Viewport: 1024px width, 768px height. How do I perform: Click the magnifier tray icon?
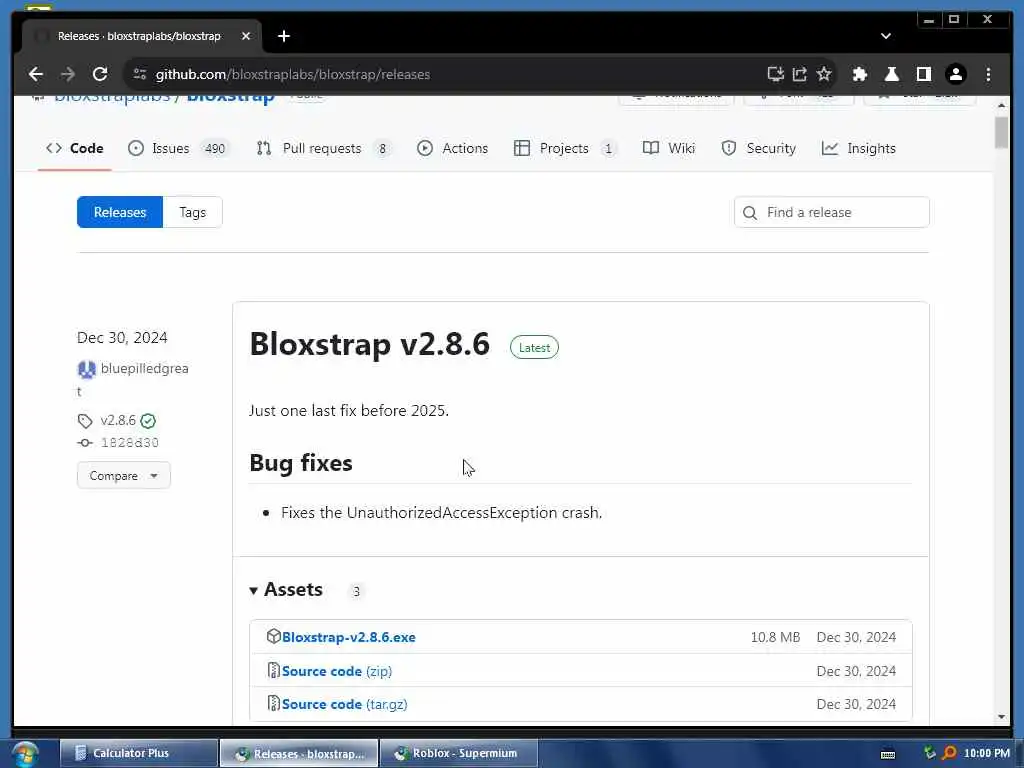(950, 753)
